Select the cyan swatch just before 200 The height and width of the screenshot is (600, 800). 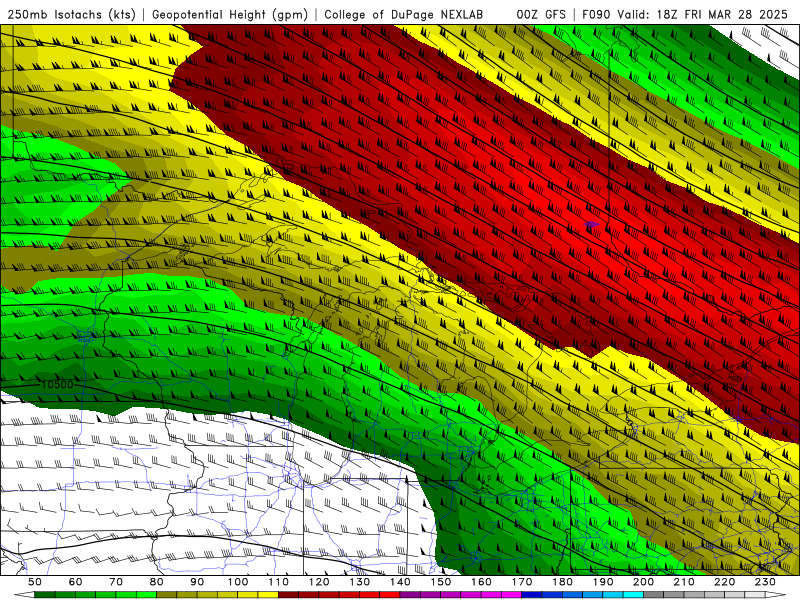coord(633,595)
